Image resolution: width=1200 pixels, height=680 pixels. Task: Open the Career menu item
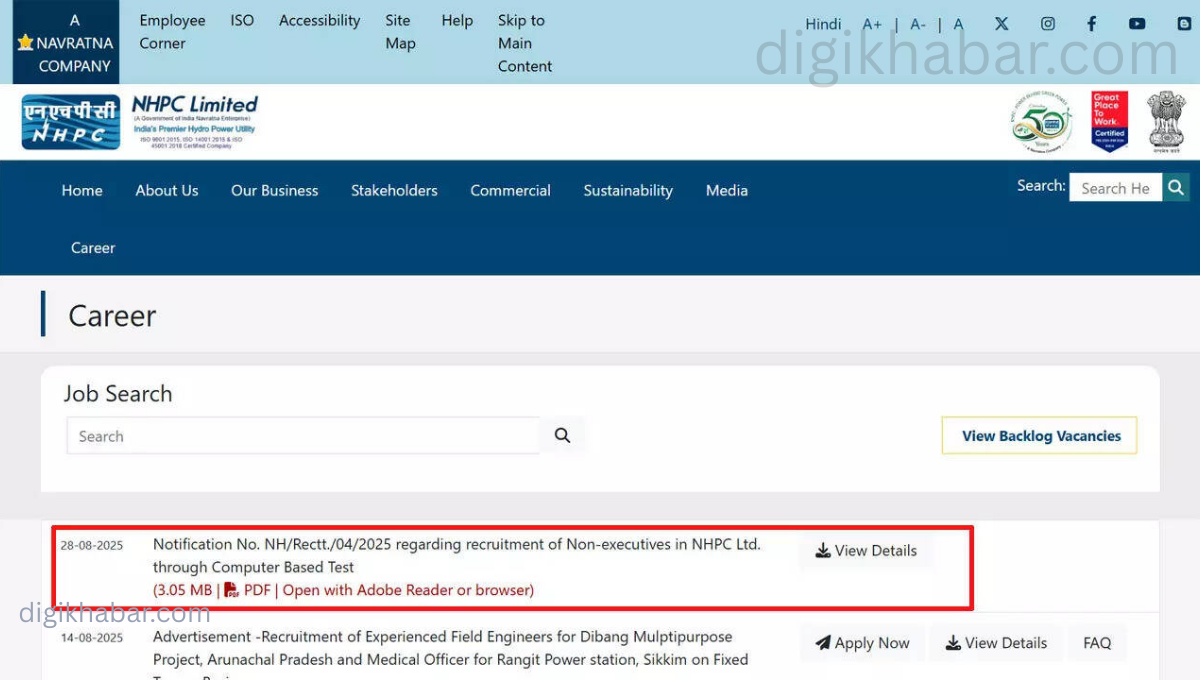point(93,248)
